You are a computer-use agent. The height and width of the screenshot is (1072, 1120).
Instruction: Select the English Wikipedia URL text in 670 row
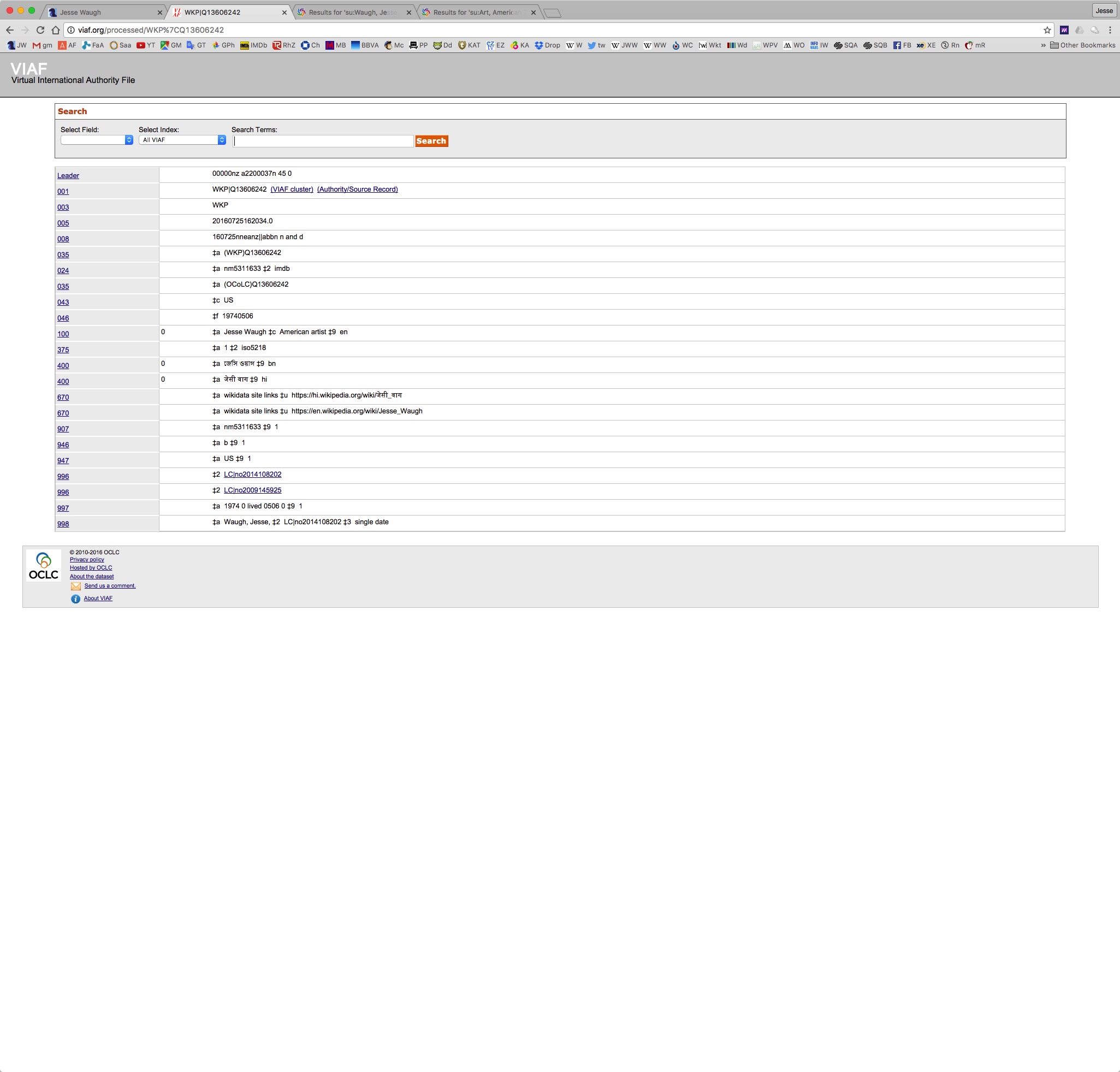pos(357,411)
